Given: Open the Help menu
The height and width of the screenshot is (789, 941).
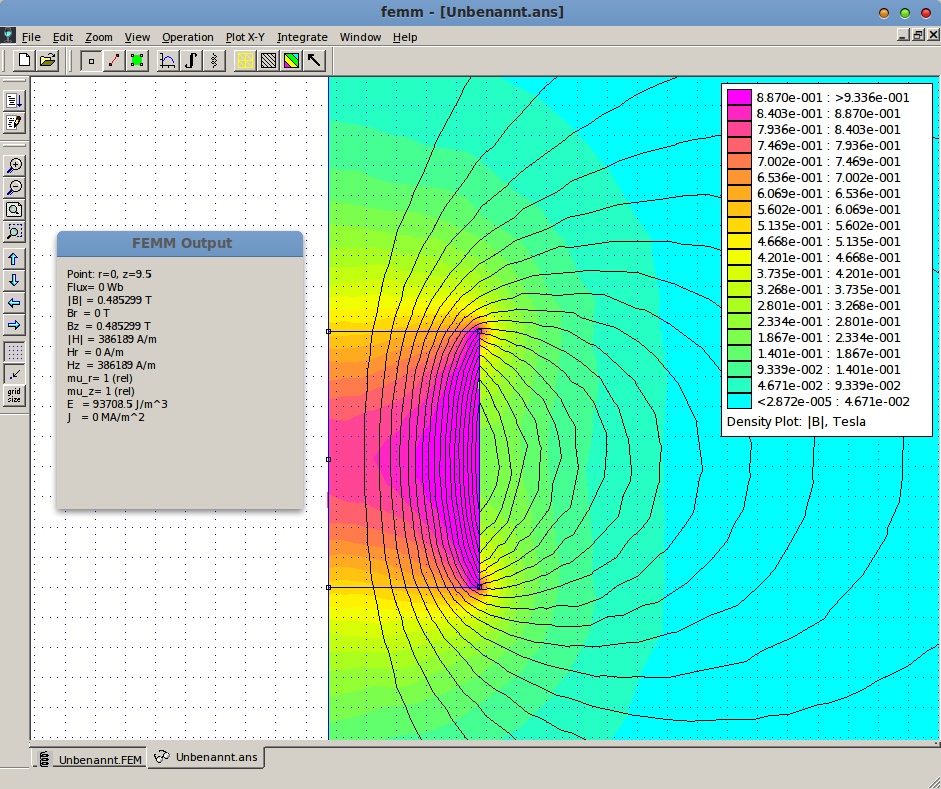Looking at the screenshot, I should click(x=405, y=37).
